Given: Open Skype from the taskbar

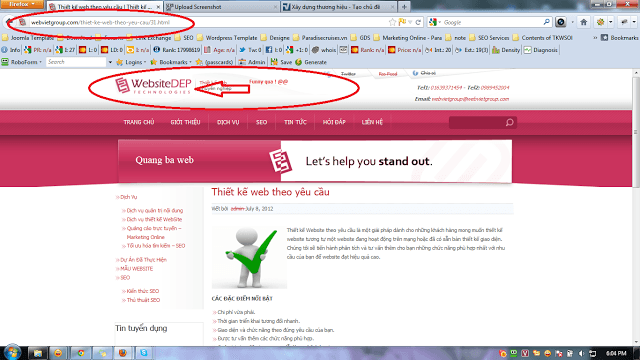Looking at the screenshot, I should coord(144,353).
